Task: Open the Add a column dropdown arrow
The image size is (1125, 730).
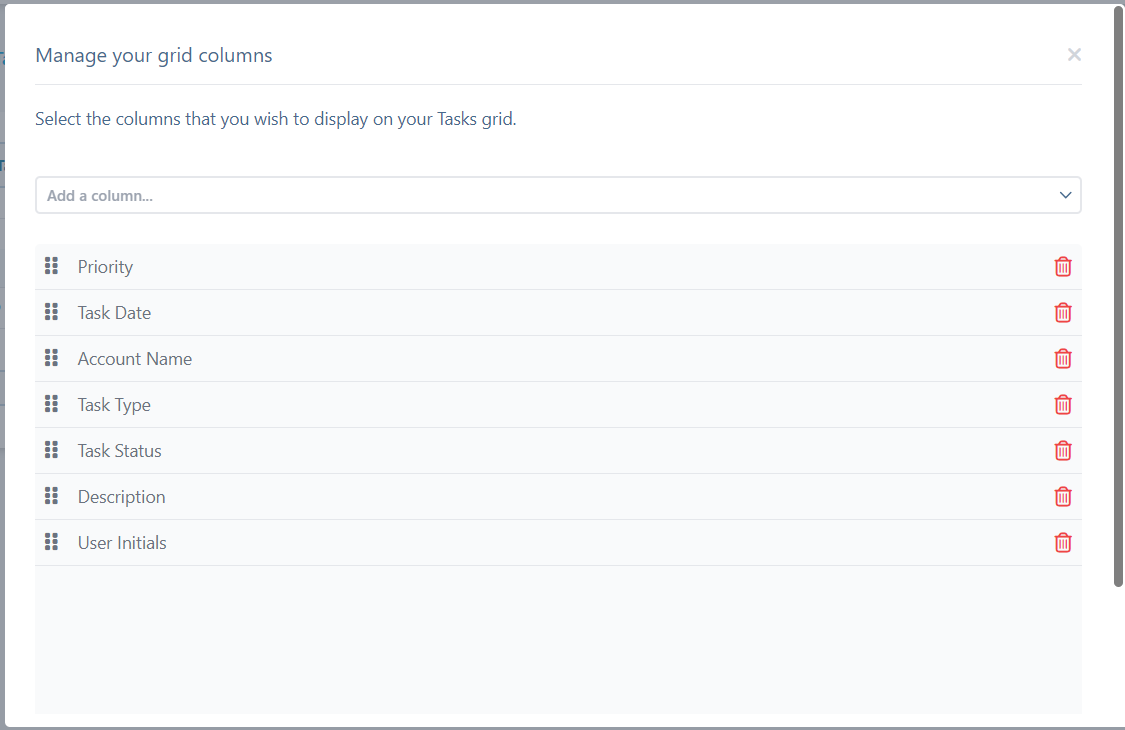Action: click(x=1065, y=195)
